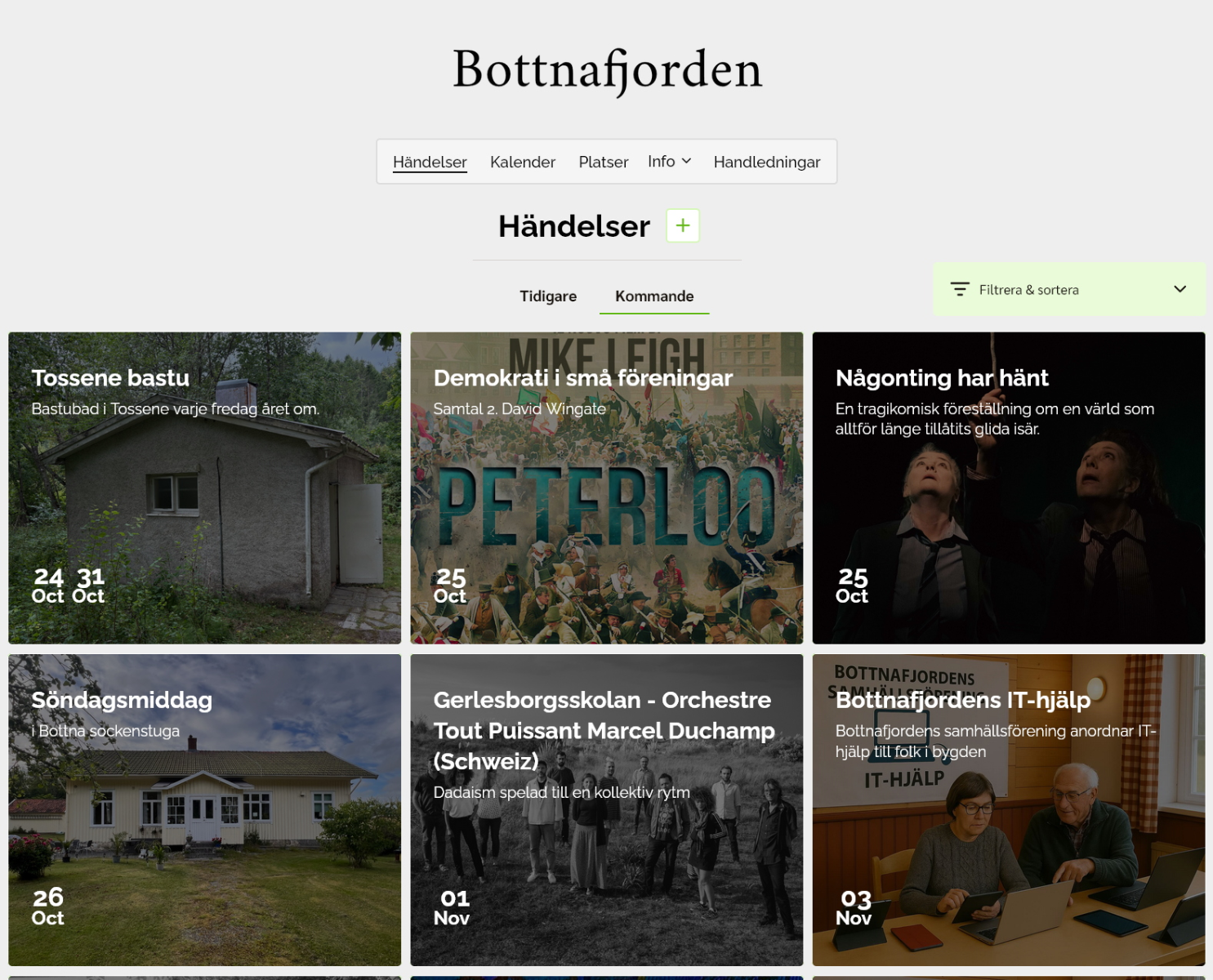Open the Handledningar navigation link

click(767, 162)
